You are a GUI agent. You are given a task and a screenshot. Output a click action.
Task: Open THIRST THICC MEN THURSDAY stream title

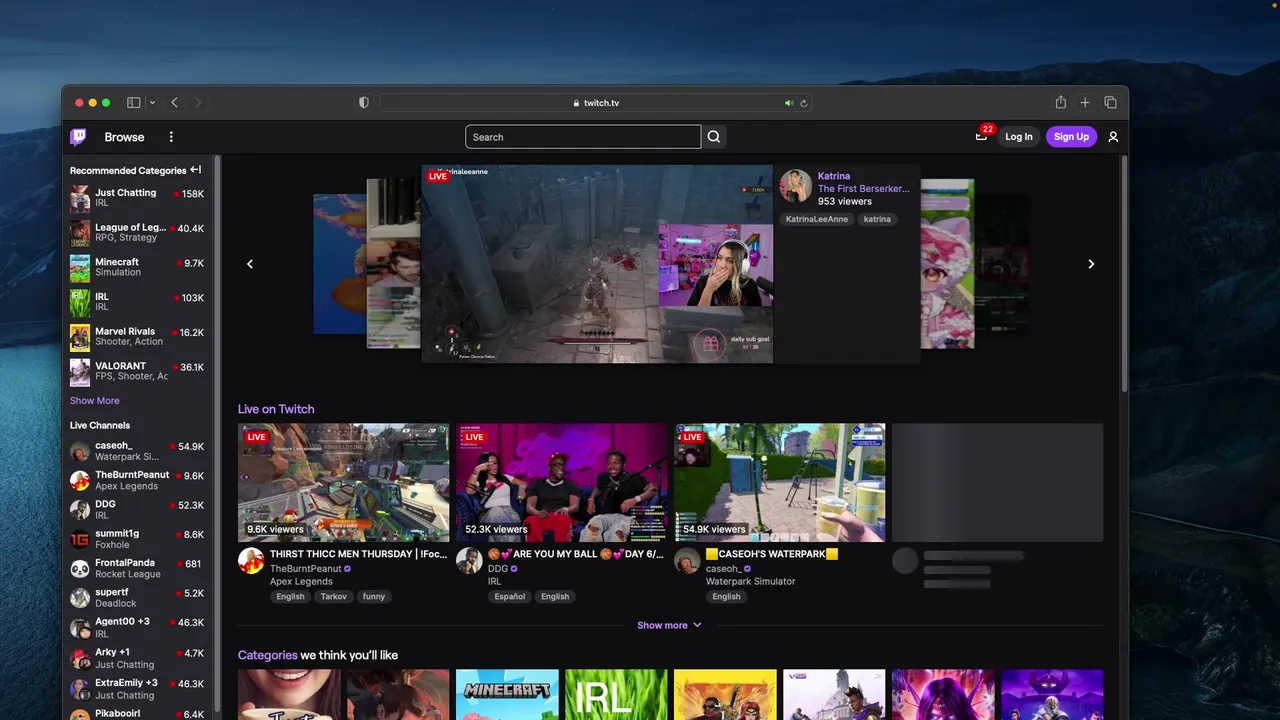[x=358, y=554]
